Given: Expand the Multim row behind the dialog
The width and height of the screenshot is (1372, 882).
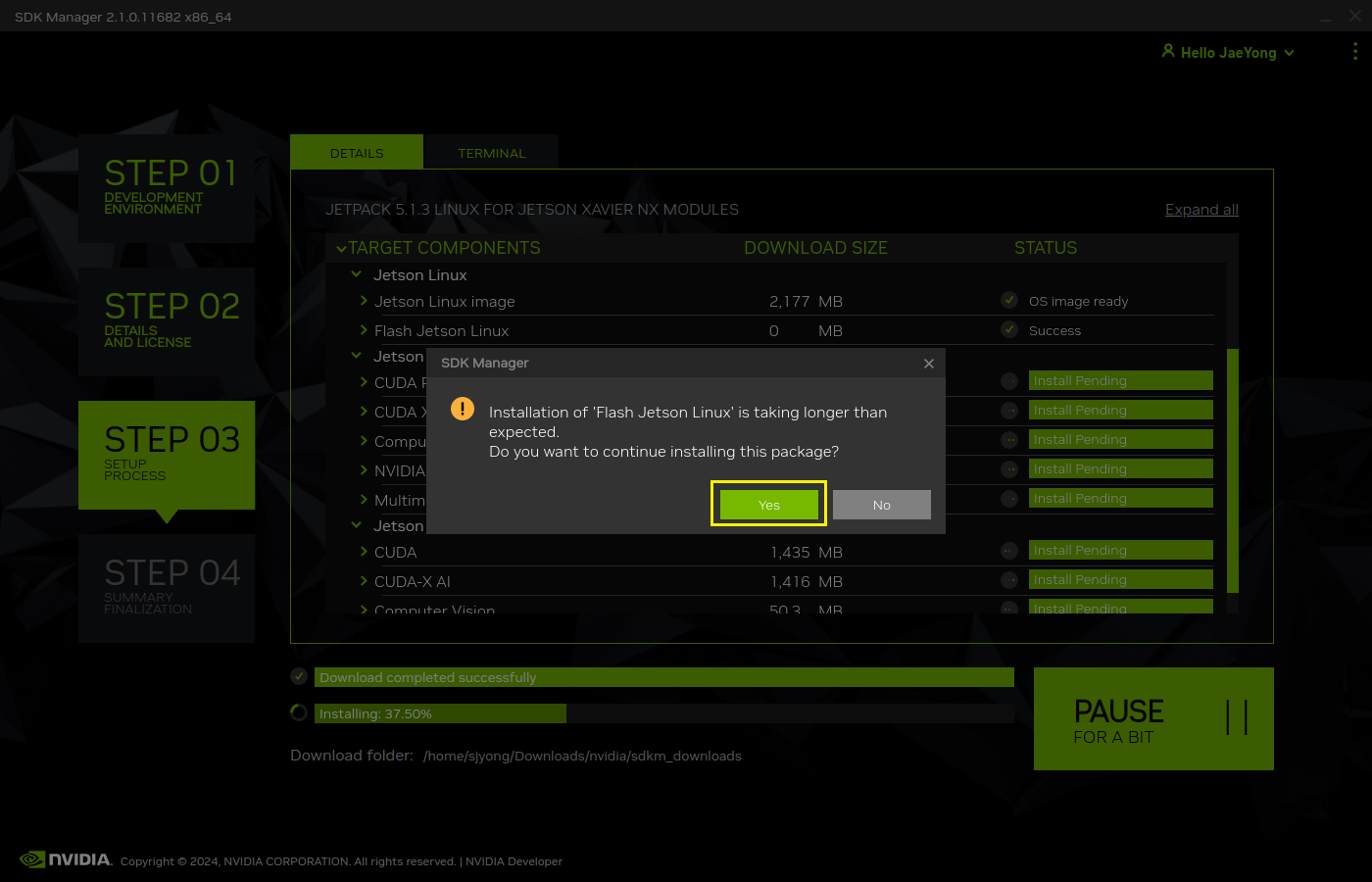Looking at the screenshot, I should (364, 500).
